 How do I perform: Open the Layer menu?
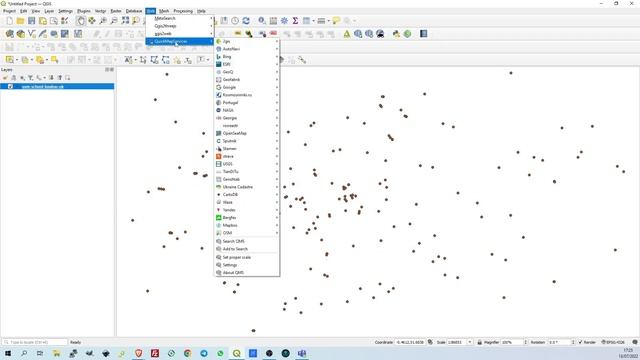tap(49, 11)
